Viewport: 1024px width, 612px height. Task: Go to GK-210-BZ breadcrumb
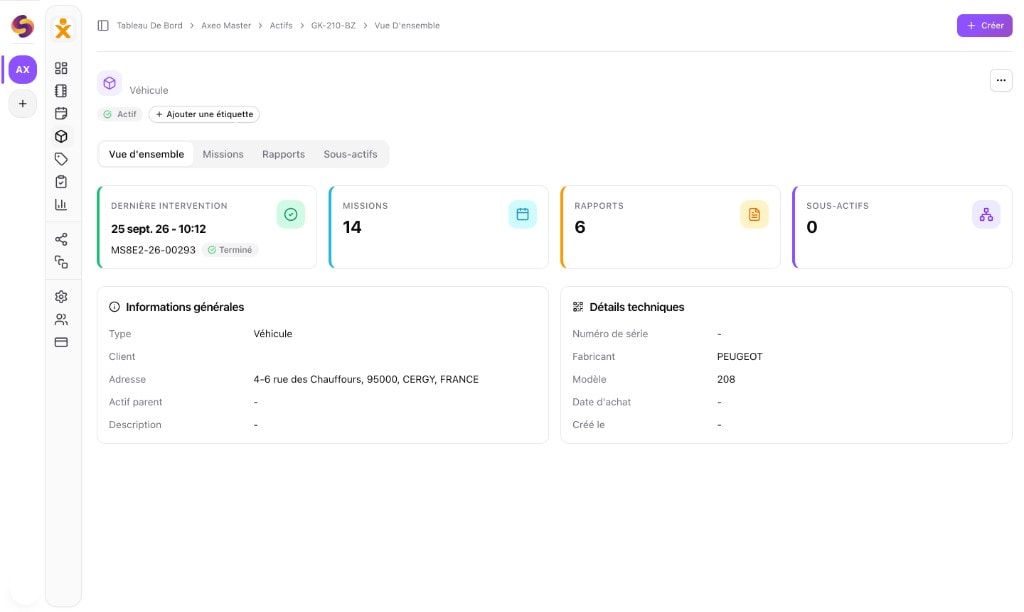point(333,25)
